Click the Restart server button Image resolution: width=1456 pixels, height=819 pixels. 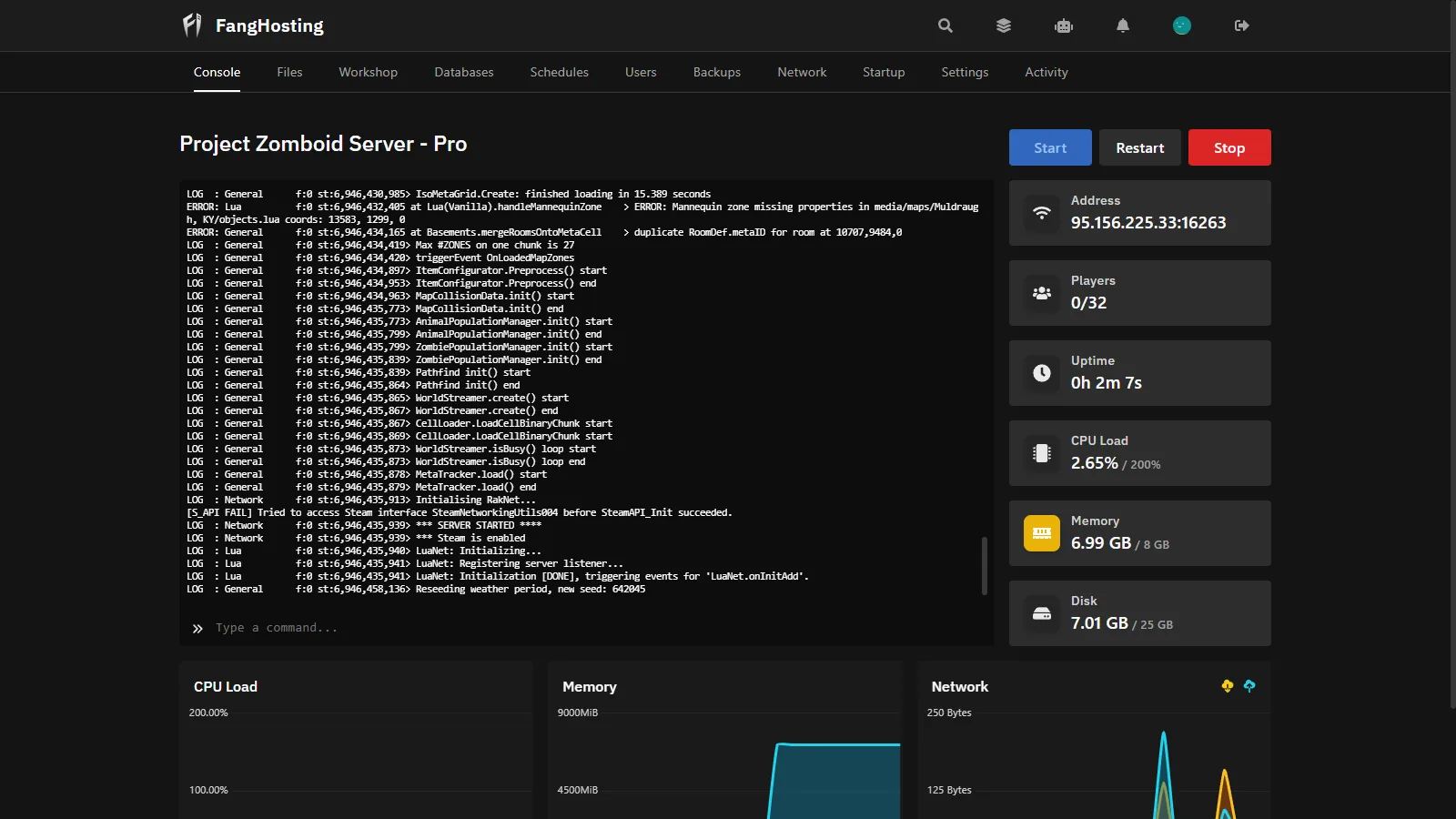[1140, 147]
